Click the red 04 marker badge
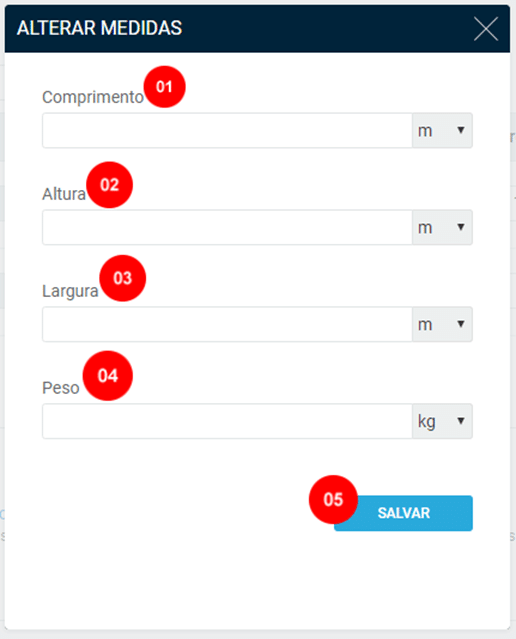This screenshot has width=516, height=639. click(x=108, y=375)
